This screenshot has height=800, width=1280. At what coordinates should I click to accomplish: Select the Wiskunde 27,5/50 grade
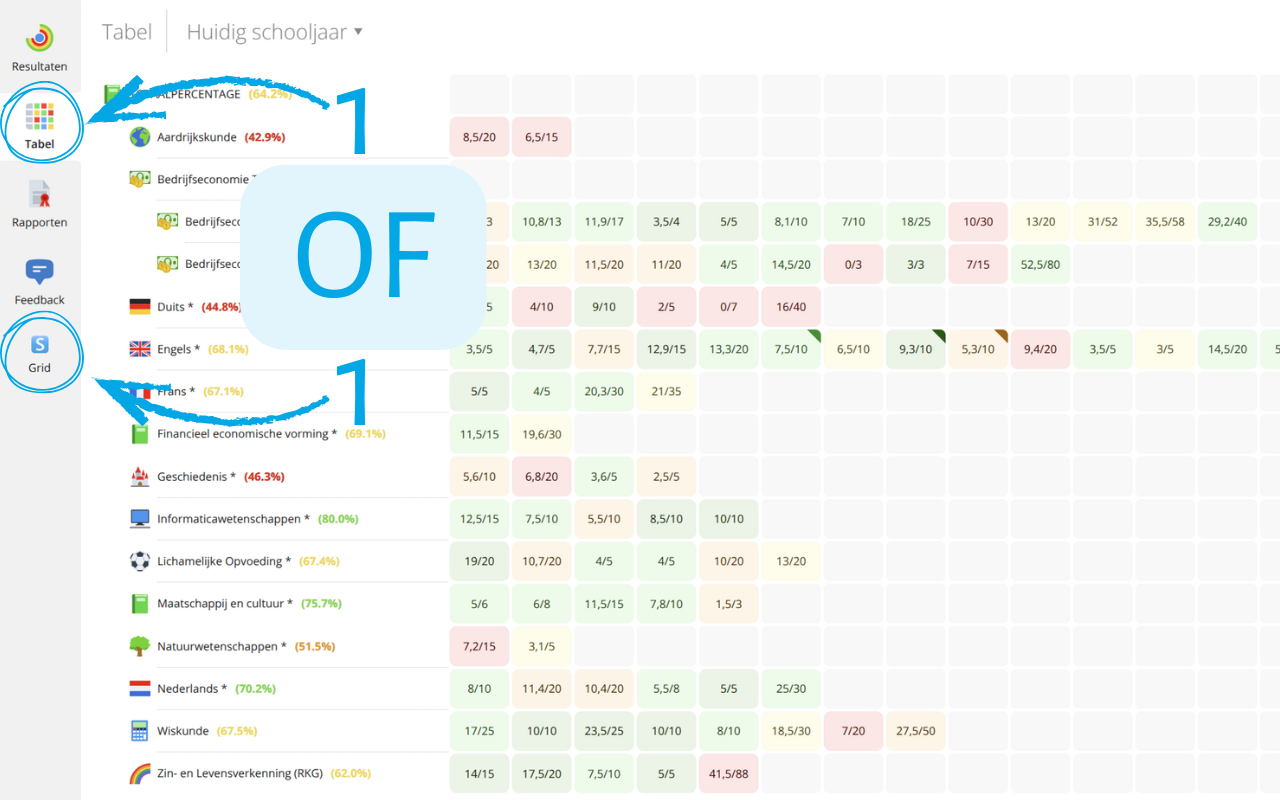pyautogui.click(x=915, y=731)
